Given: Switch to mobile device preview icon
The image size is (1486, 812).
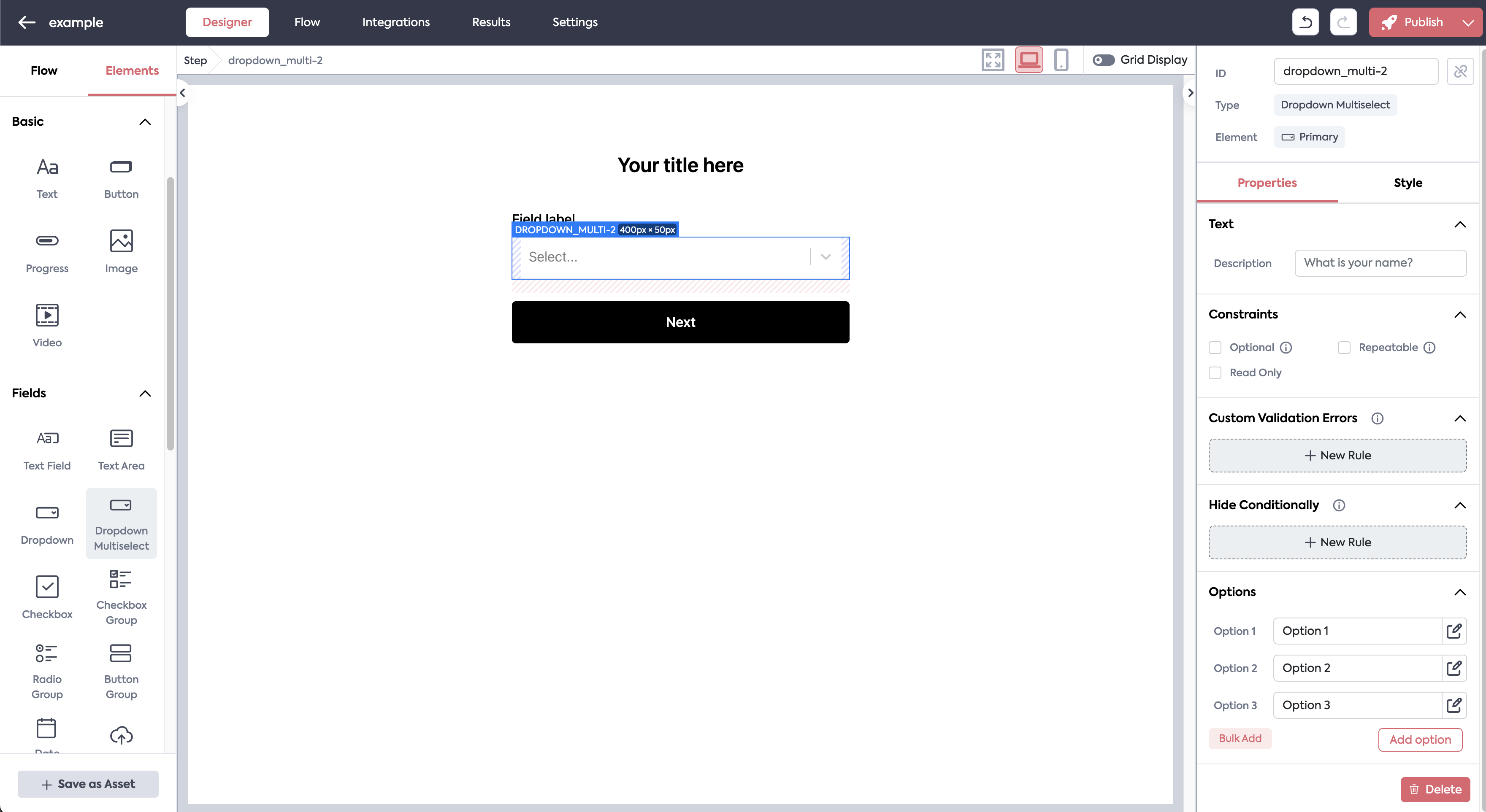Looking at the screenshot, I should click(x=1061, y=60).
